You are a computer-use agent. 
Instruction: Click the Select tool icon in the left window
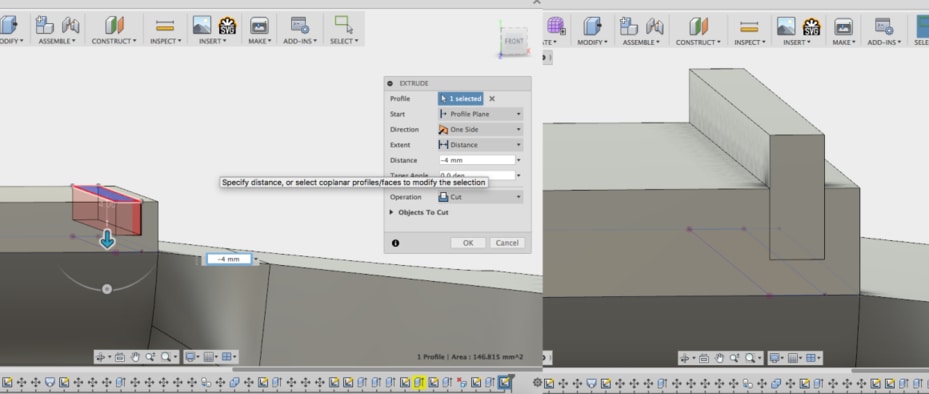tap(344, 24)
